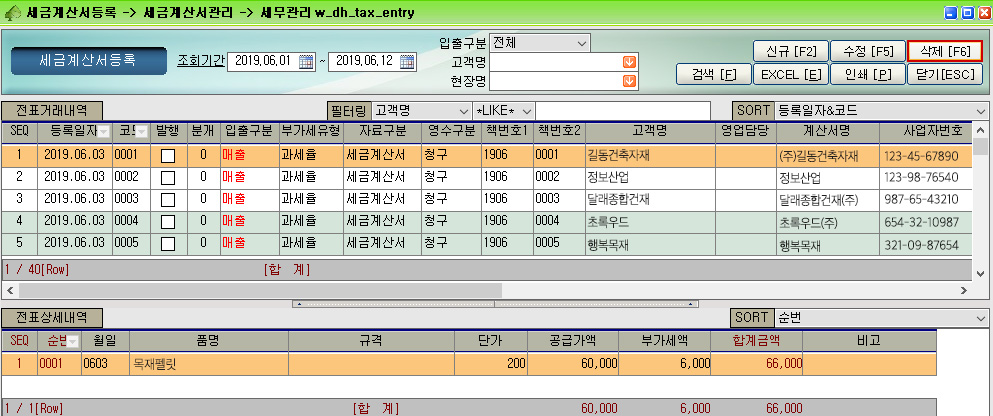Check the 발행 box for row 길동건축자재
Image resolution: width=993 pixels, height=416 pixels.
[x=168, y=156]
